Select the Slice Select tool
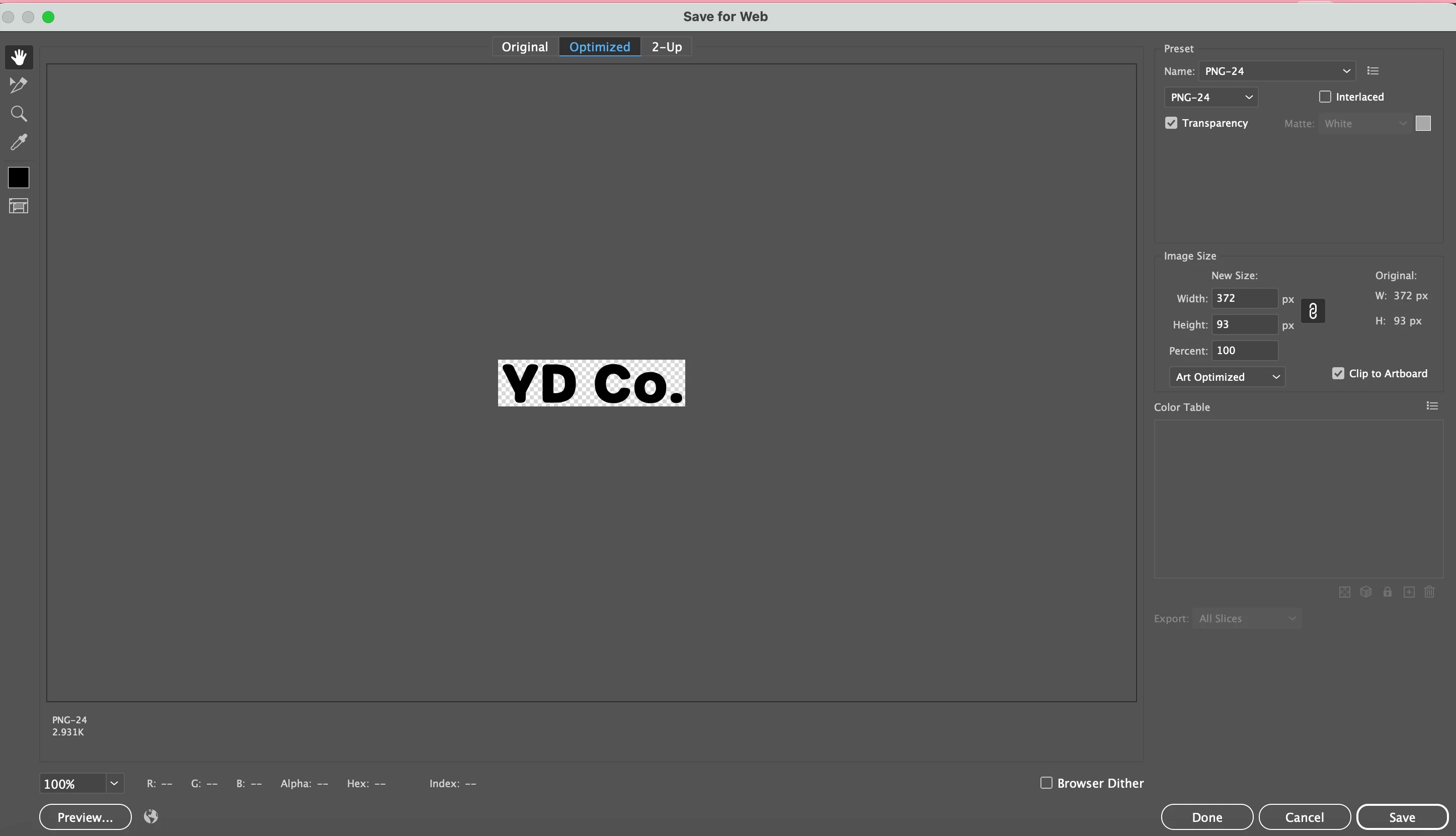 [x=19, y=85]
